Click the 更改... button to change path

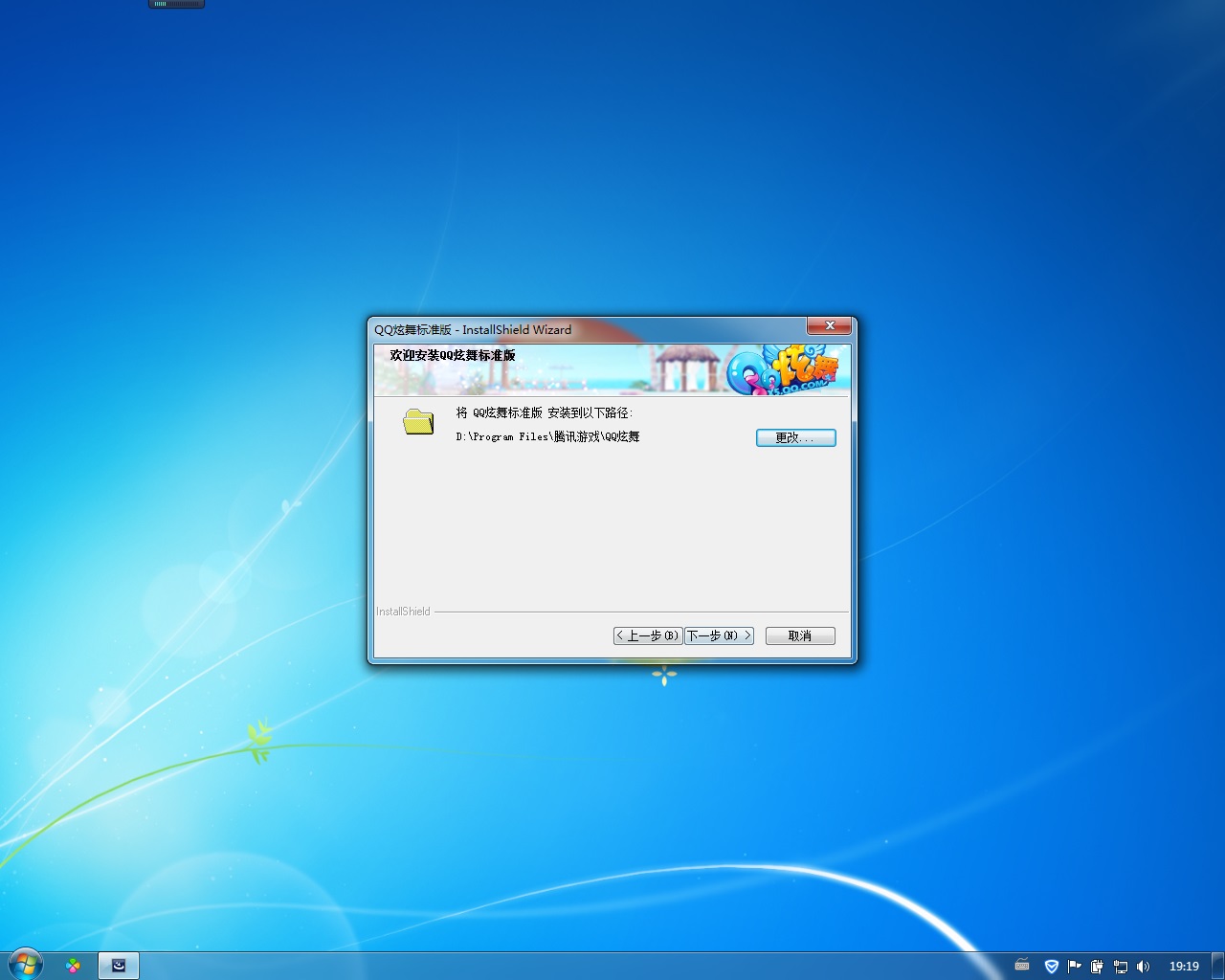tap(795, 437)
